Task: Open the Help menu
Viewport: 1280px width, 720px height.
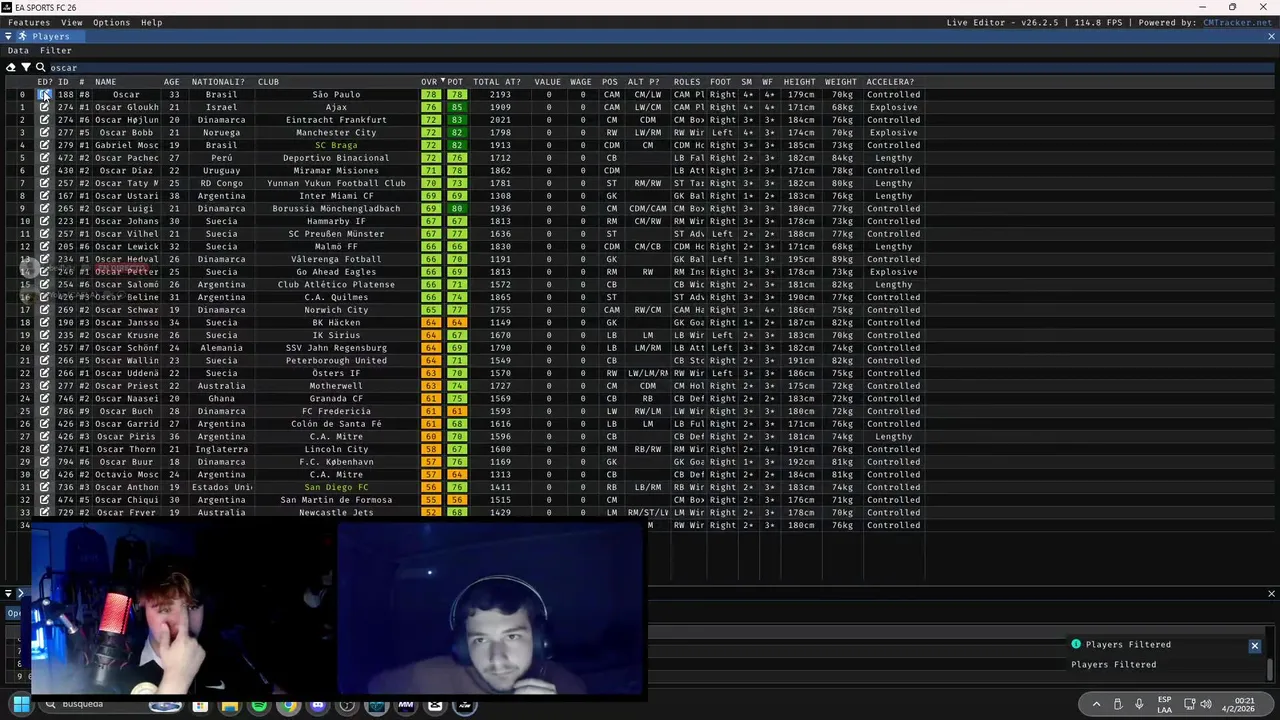Action: pyautogui.click(x=151, y=22)
